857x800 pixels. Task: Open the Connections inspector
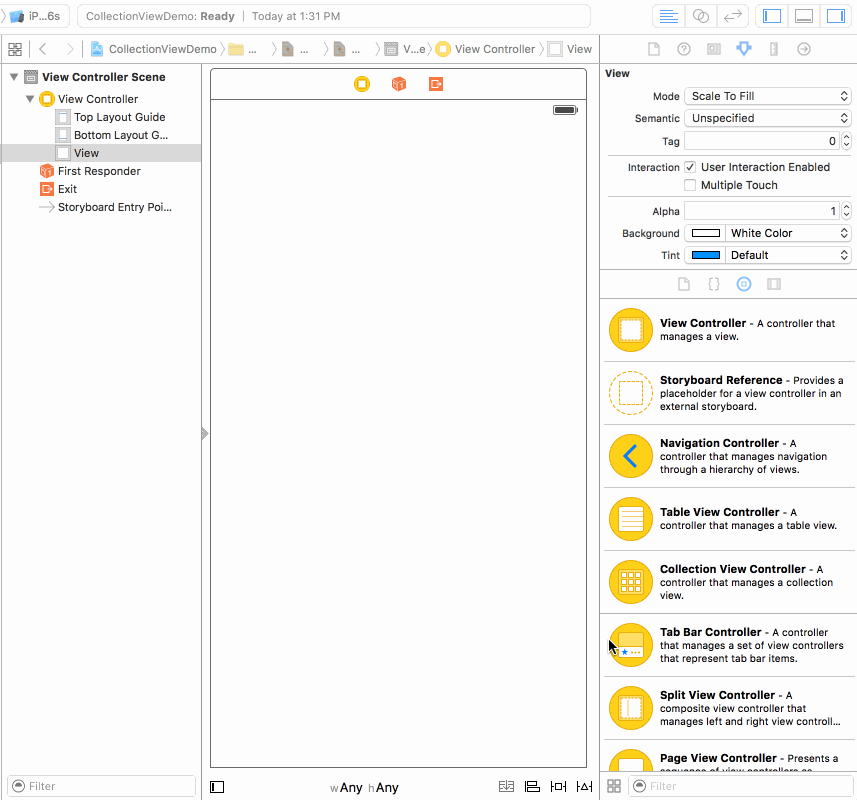(x=803, y=49)
